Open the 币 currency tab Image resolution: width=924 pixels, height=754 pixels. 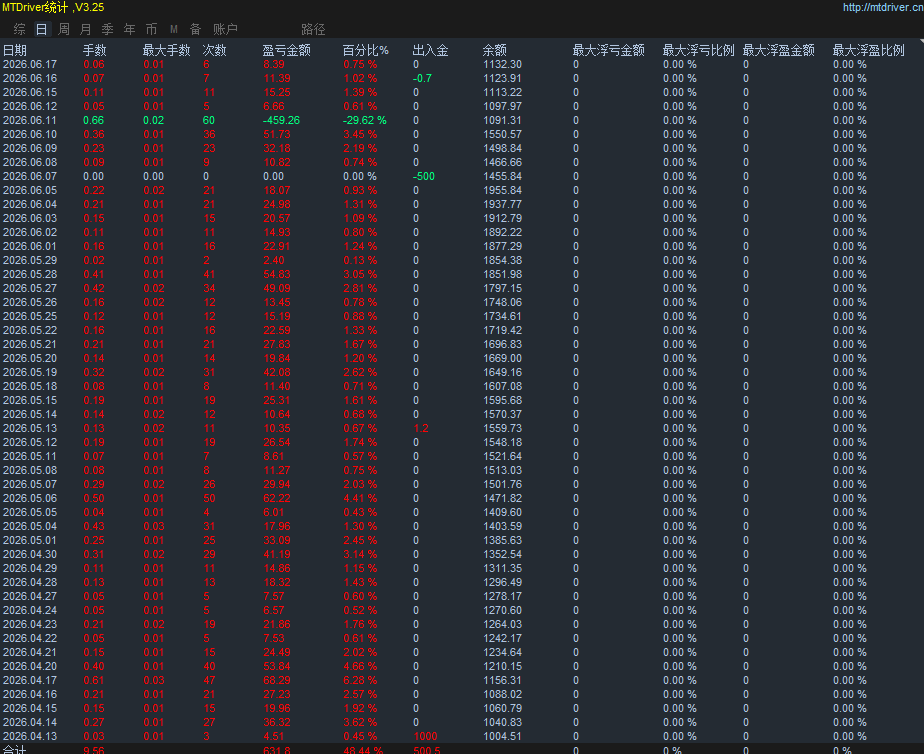[151, 29]
